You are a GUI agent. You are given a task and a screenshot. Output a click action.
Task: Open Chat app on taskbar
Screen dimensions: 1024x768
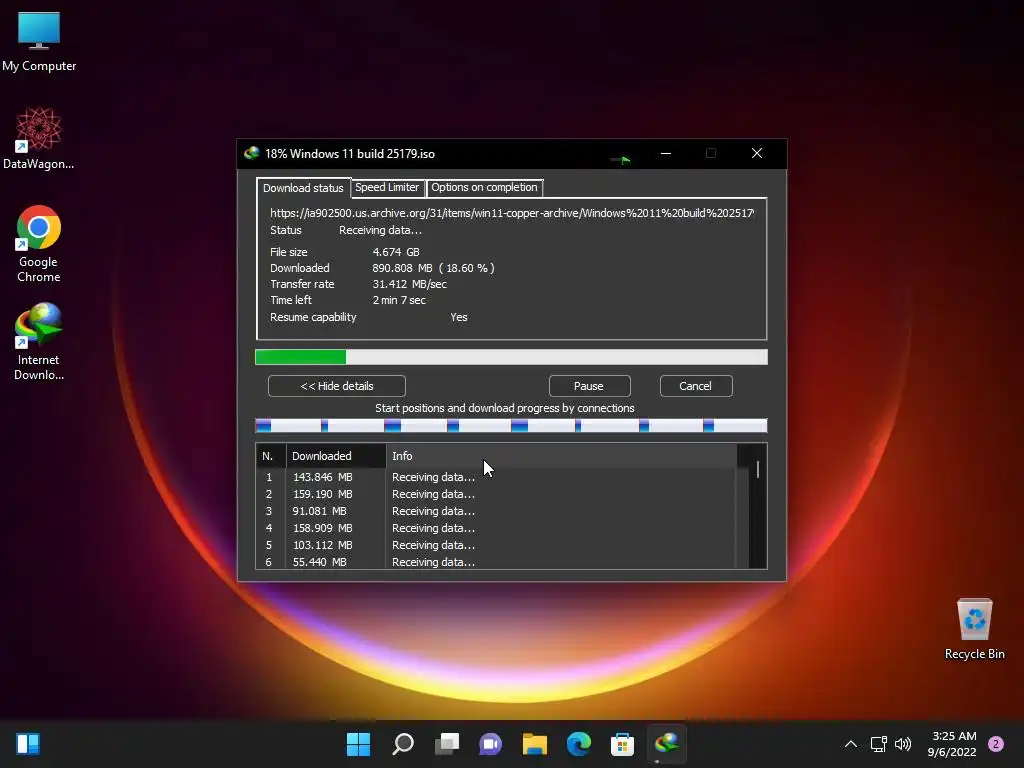click(x=490, y=744)
